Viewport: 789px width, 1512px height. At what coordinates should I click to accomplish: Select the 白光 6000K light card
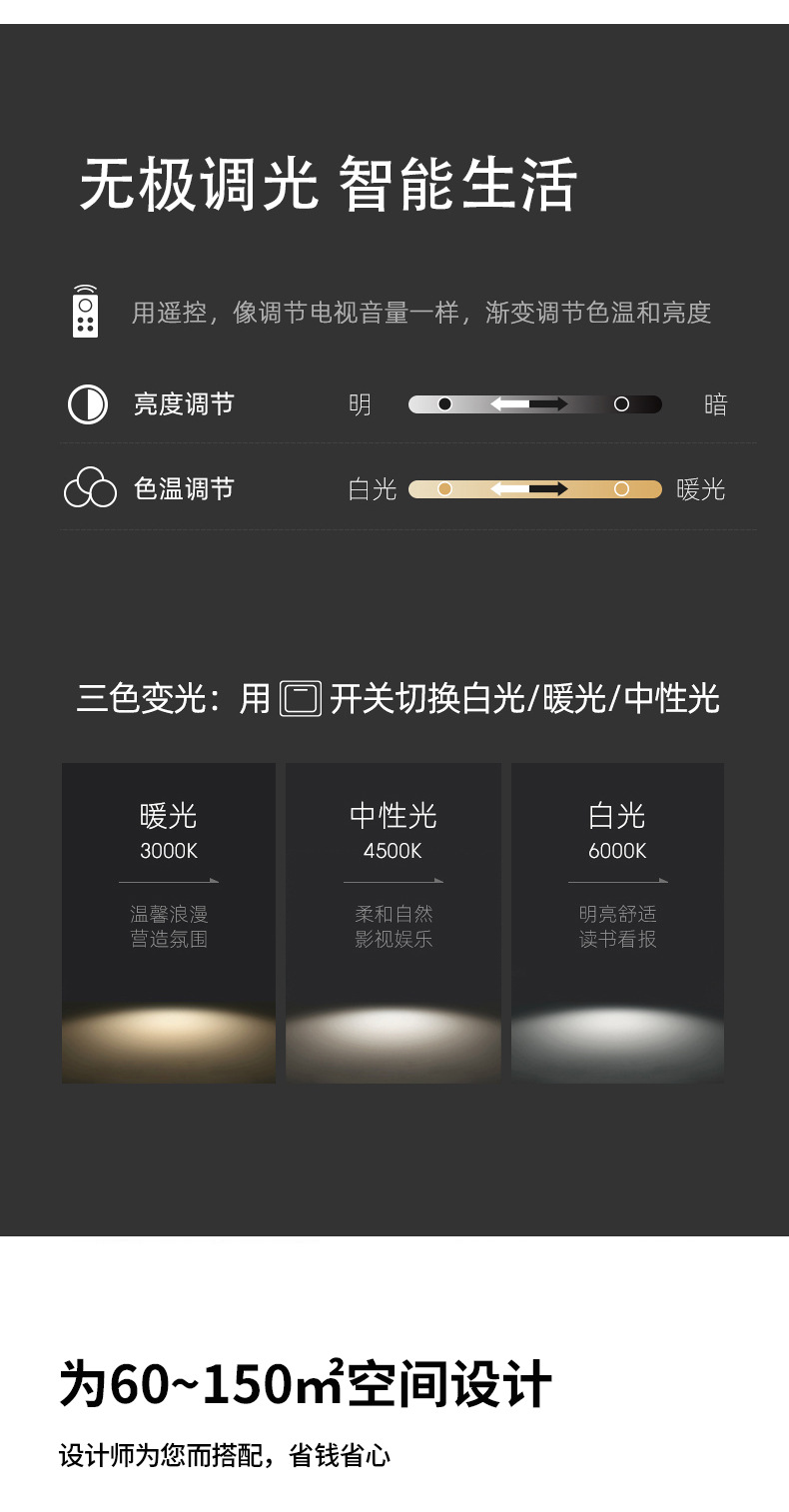tap(617, 923)
